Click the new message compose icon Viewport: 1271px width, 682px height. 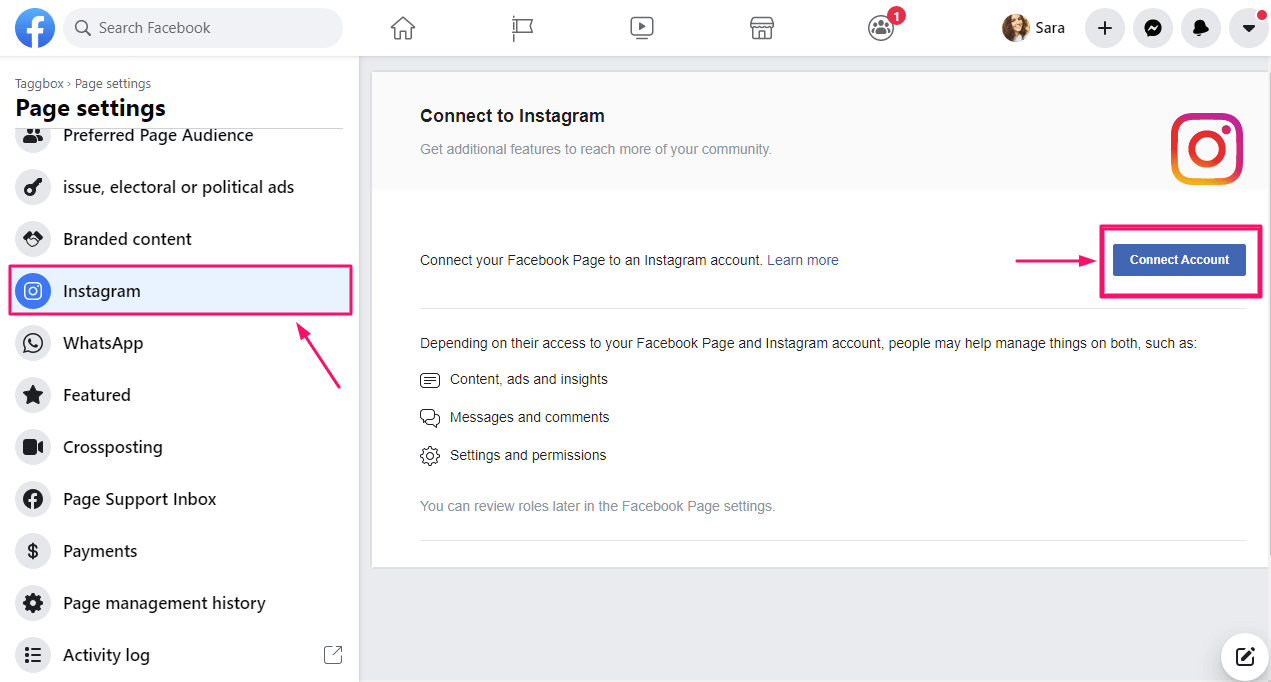(1245, 657)
